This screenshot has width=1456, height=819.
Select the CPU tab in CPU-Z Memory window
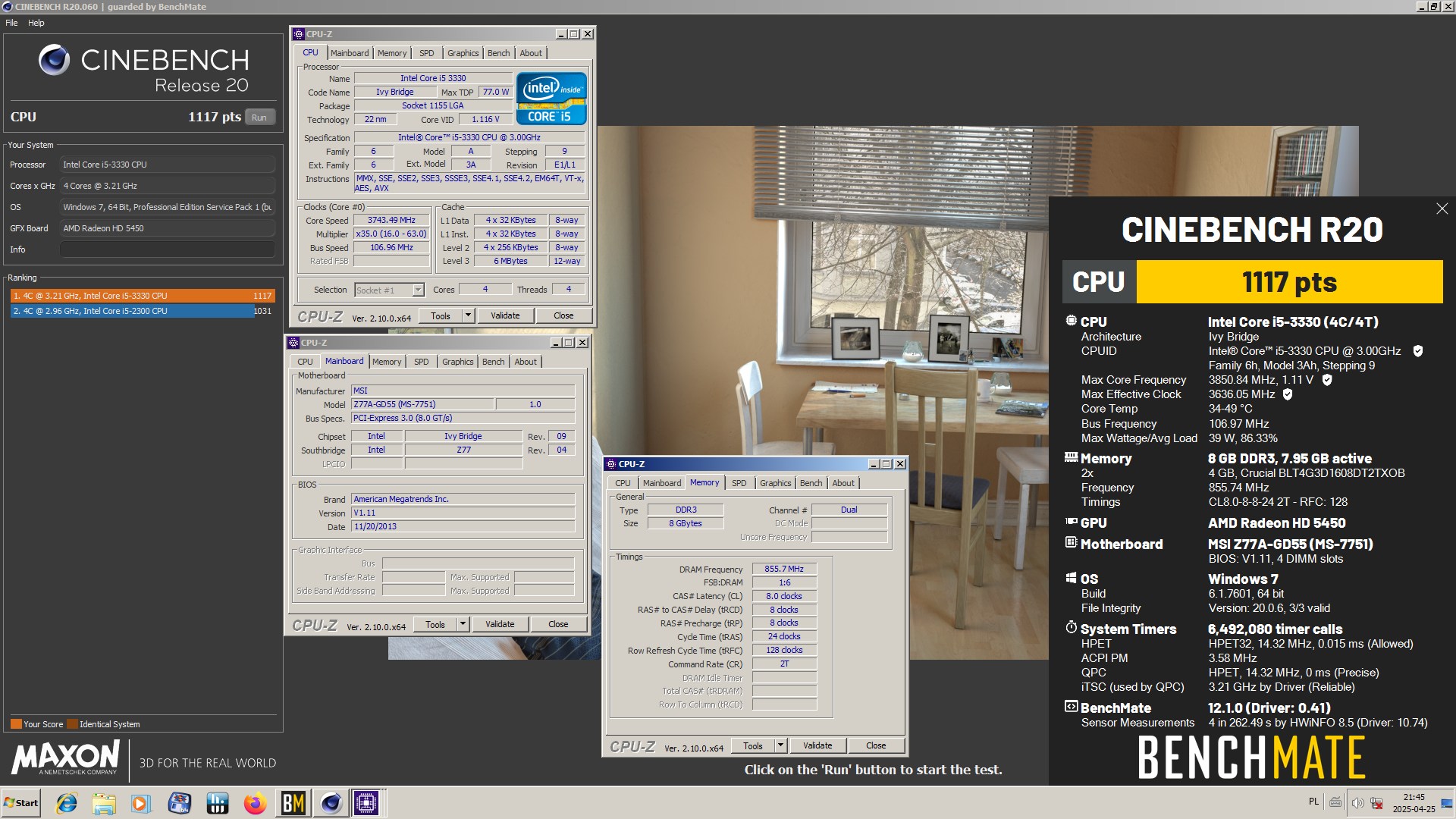tap(623, 483)
